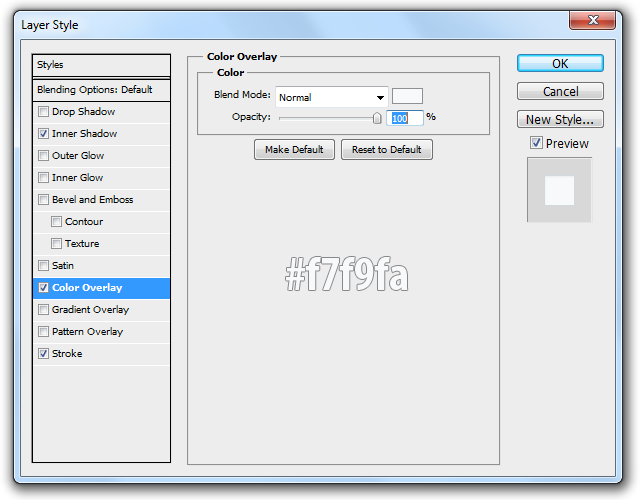Enable the Outer Glow checkbox
This screenshot has width=640, height=500.
pos(43,156)
